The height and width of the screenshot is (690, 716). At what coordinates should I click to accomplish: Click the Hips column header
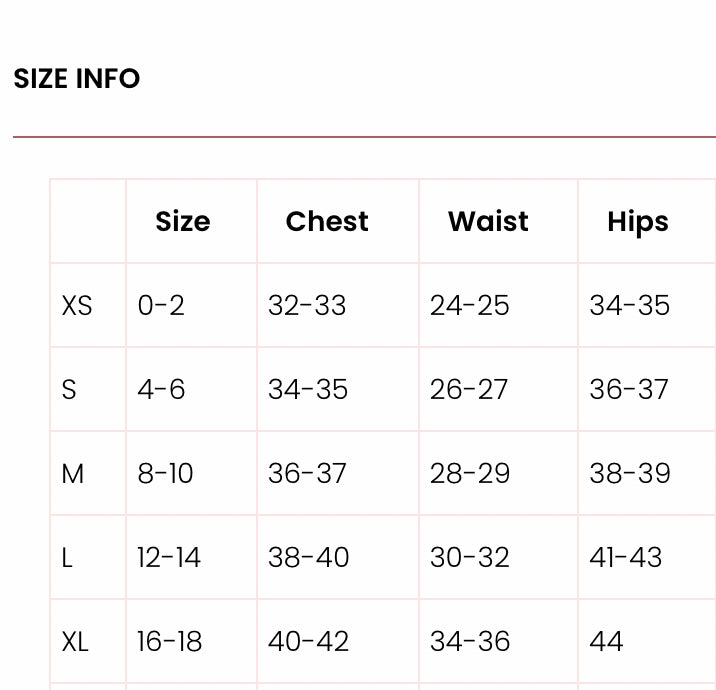(x=638, y=221)
